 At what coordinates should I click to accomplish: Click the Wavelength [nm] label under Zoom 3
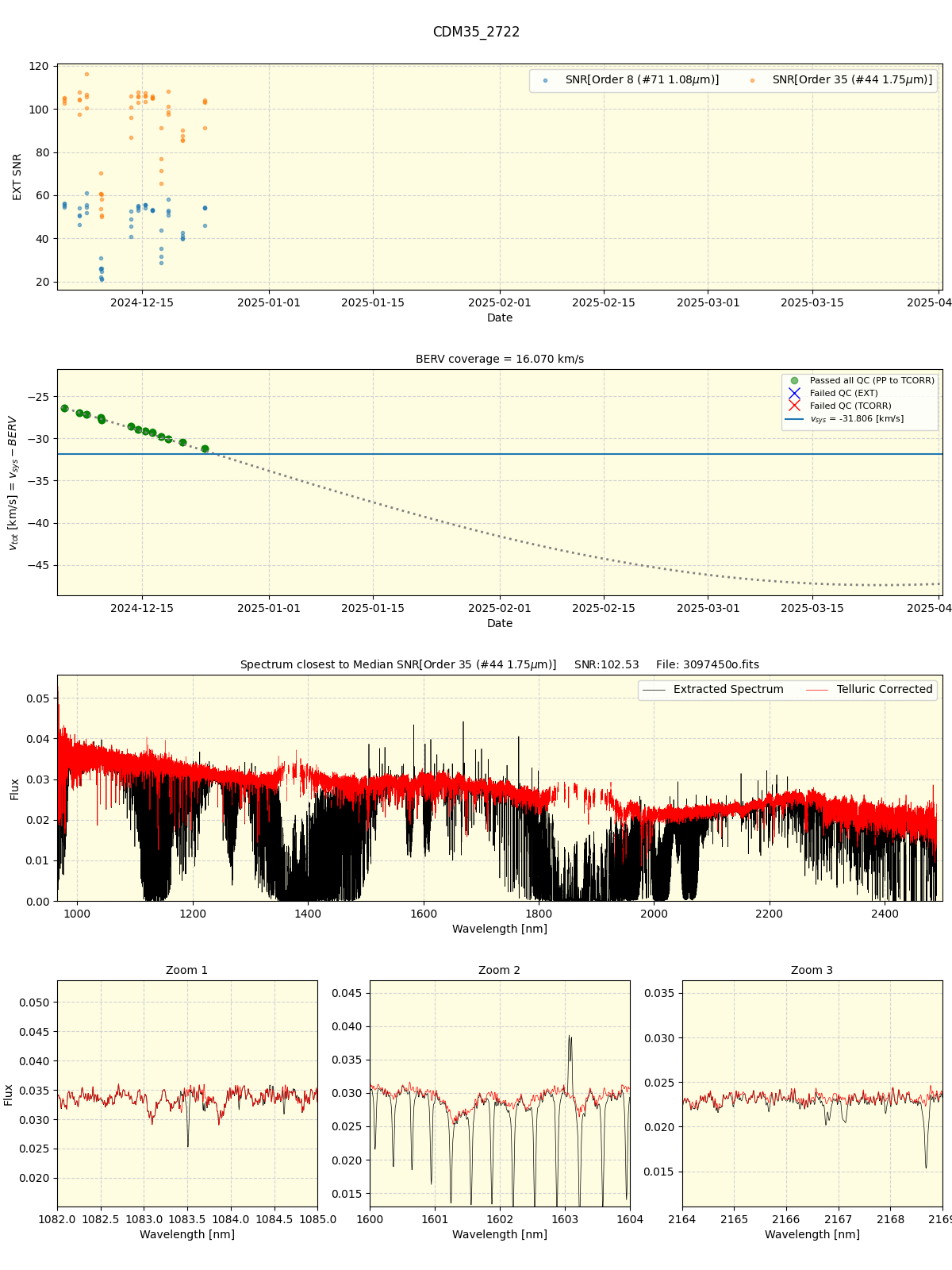(812, 1234)
